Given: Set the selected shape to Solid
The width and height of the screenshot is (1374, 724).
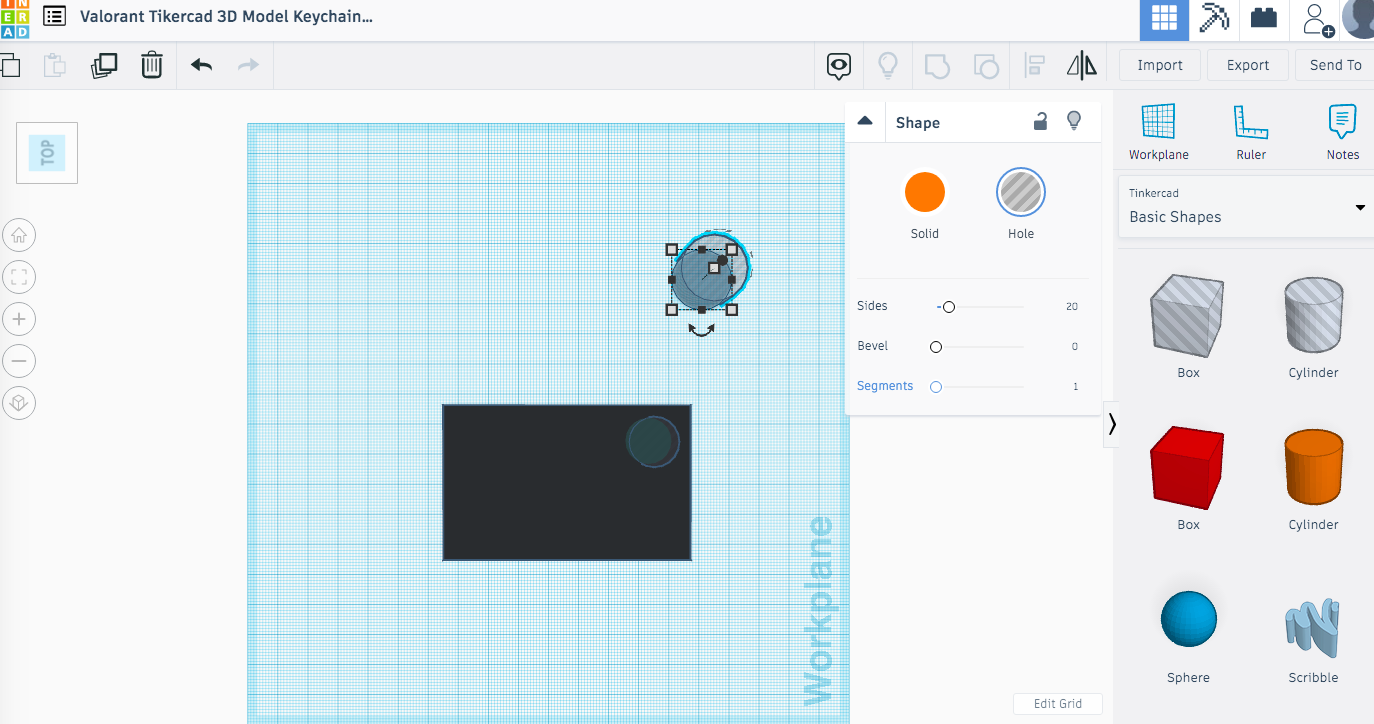Looking at the screenshot, I should (924, 192).
